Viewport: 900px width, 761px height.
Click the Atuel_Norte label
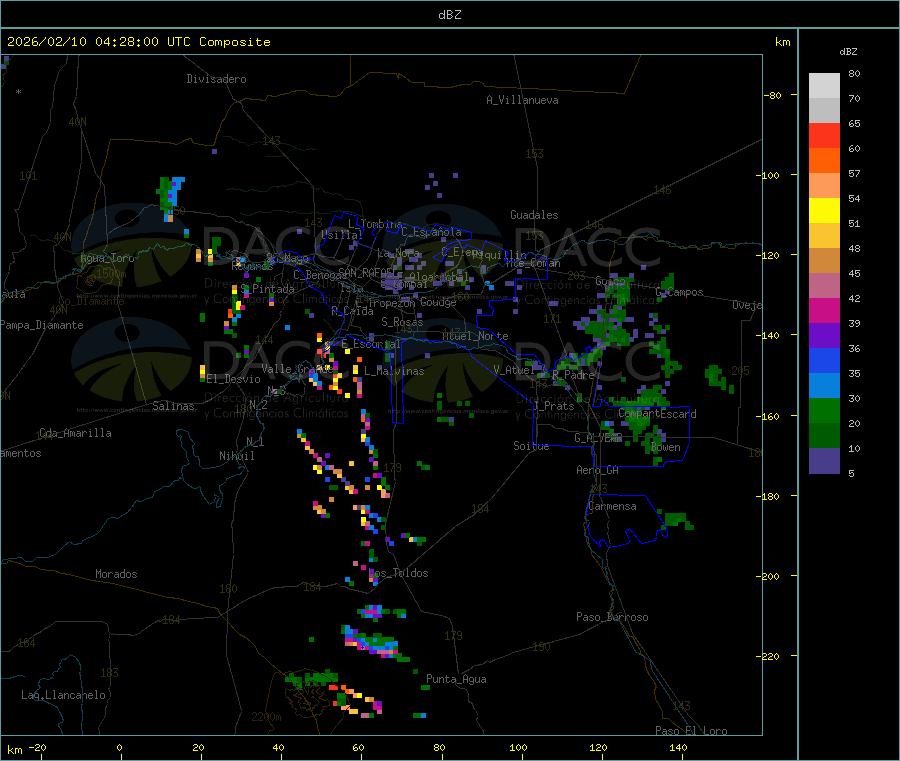point(475,336)
